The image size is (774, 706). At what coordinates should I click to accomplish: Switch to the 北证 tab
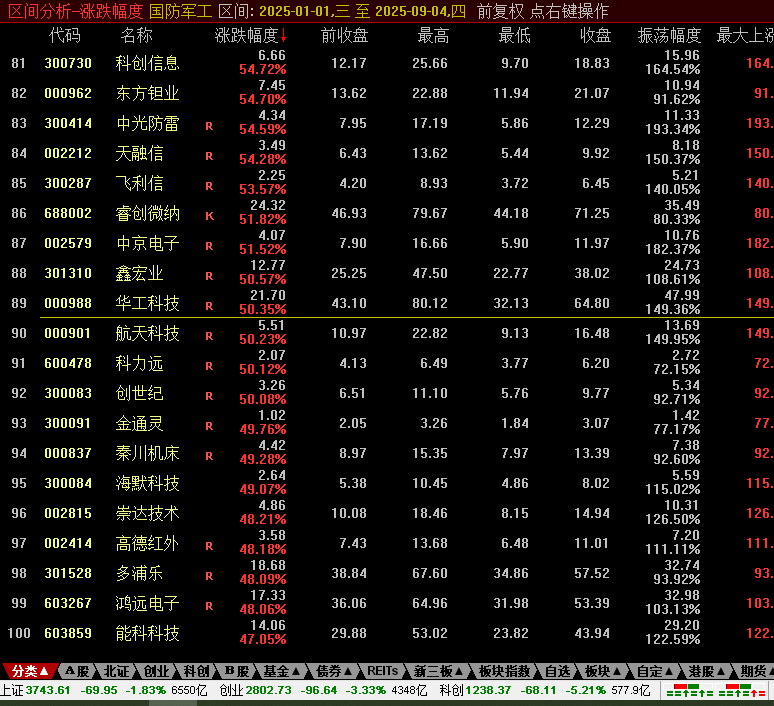pos(116,671)
